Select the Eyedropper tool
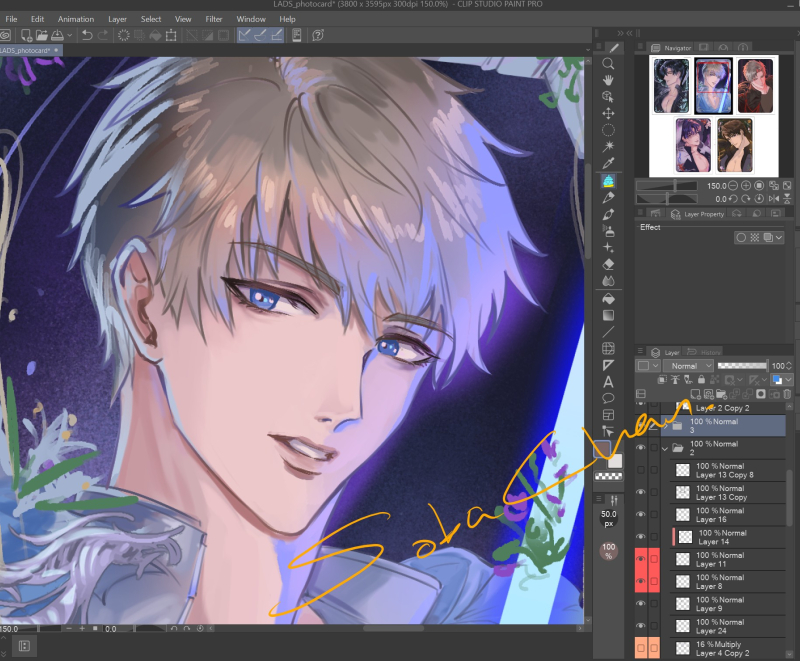Viewport: 800px width, 661px height. 608,163
